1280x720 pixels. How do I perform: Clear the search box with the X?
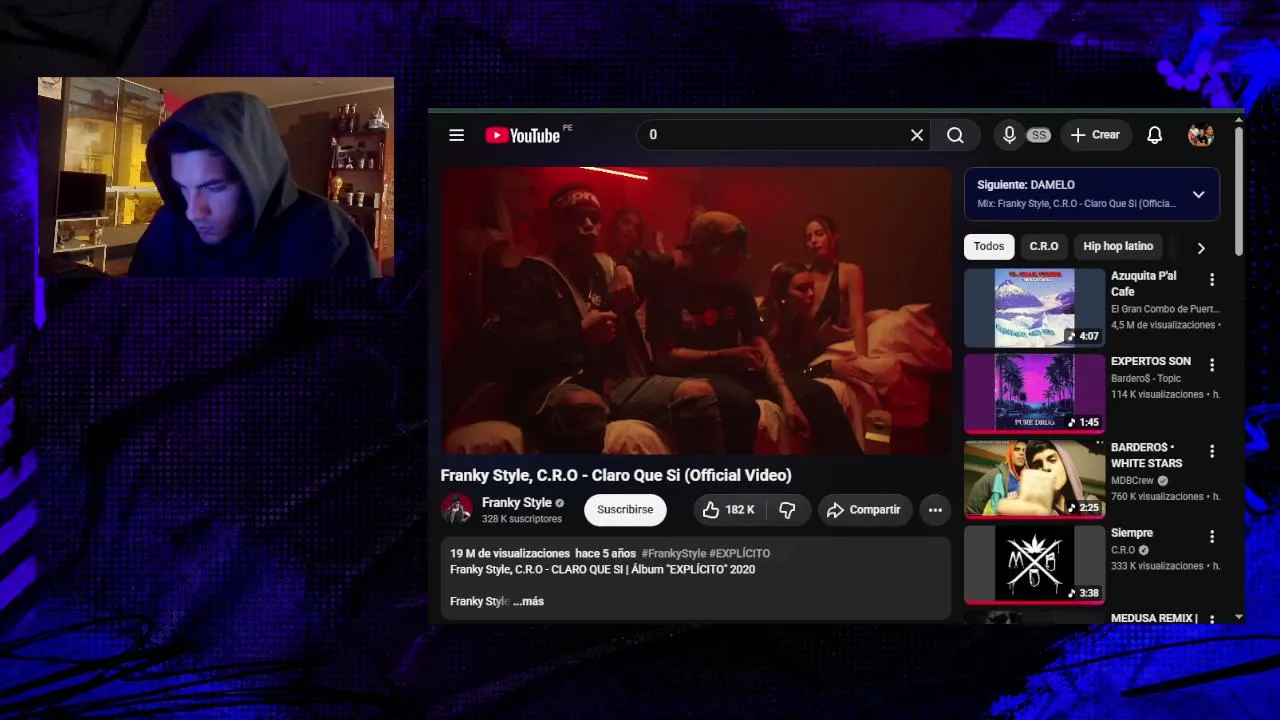point(916,135)
